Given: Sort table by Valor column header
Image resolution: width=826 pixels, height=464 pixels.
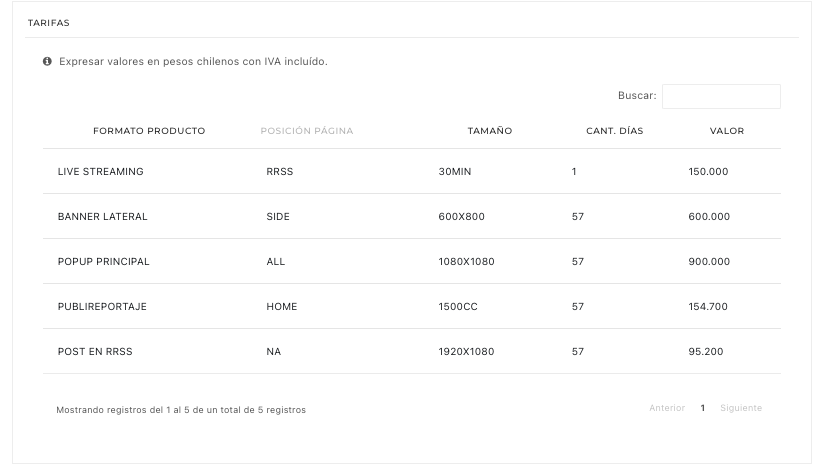Looking at the screenshot, I should [726, 131].
